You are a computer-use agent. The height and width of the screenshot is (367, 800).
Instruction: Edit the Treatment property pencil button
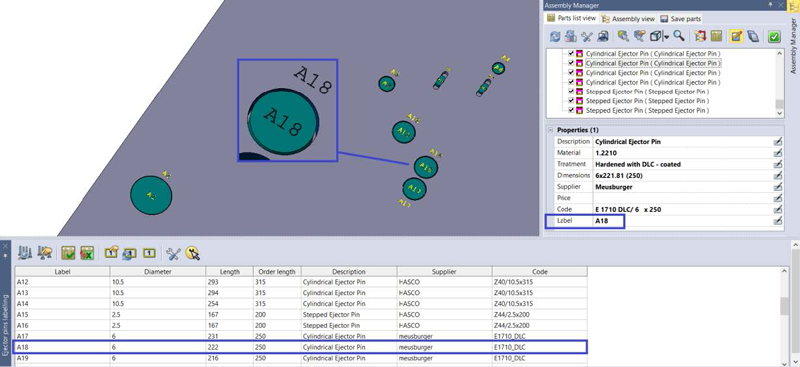778,164
